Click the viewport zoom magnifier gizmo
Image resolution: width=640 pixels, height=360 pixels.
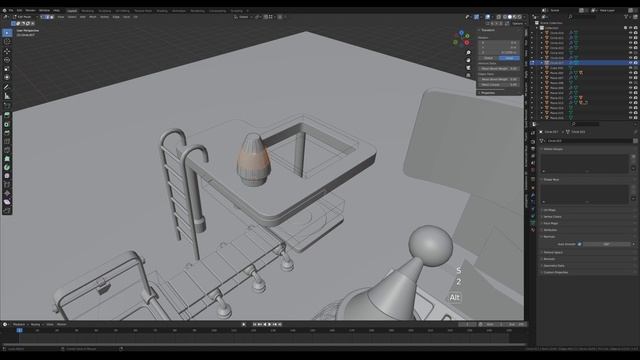pos(468,53)
